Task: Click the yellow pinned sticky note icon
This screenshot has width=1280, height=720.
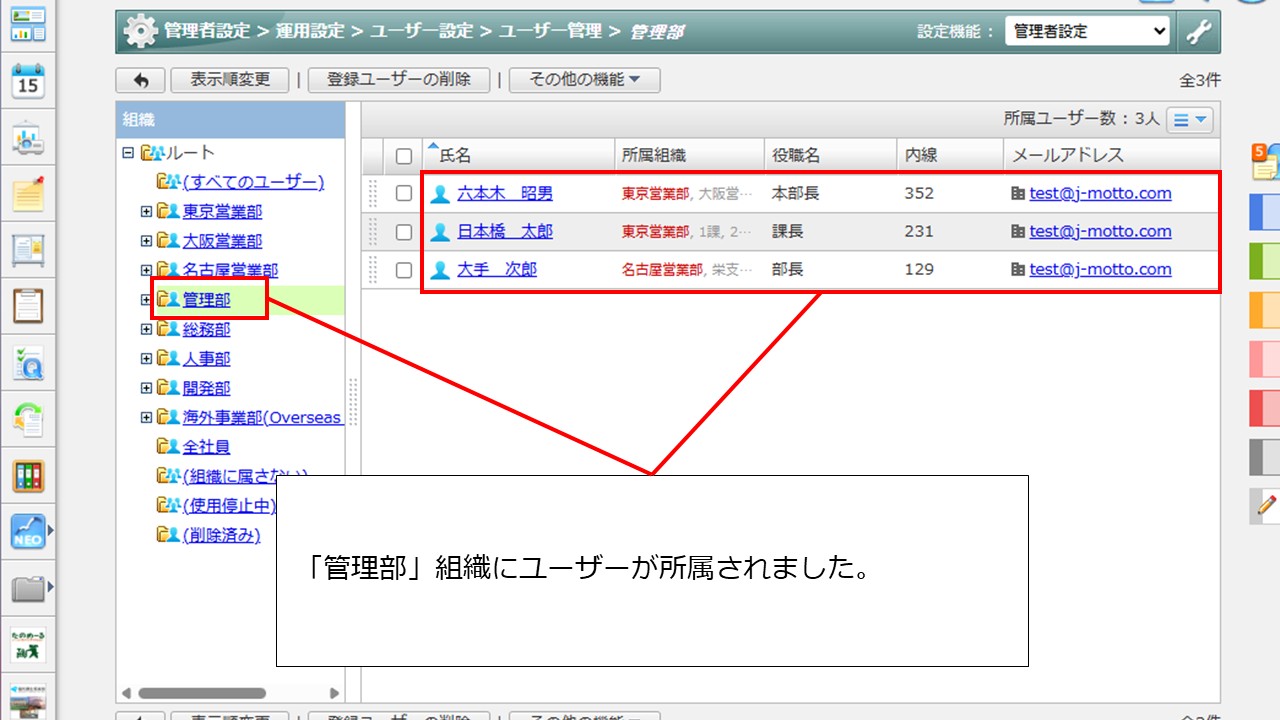Action: [x=28, y=192]
